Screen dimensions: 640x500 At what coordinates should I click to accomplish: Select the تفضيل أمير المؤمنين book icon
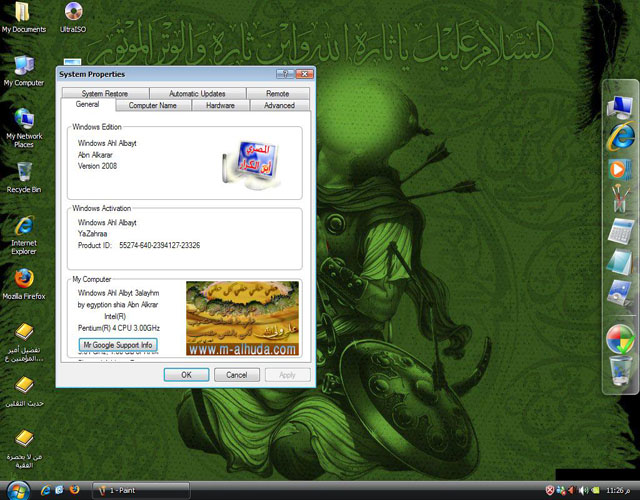[x=24, y=342]
